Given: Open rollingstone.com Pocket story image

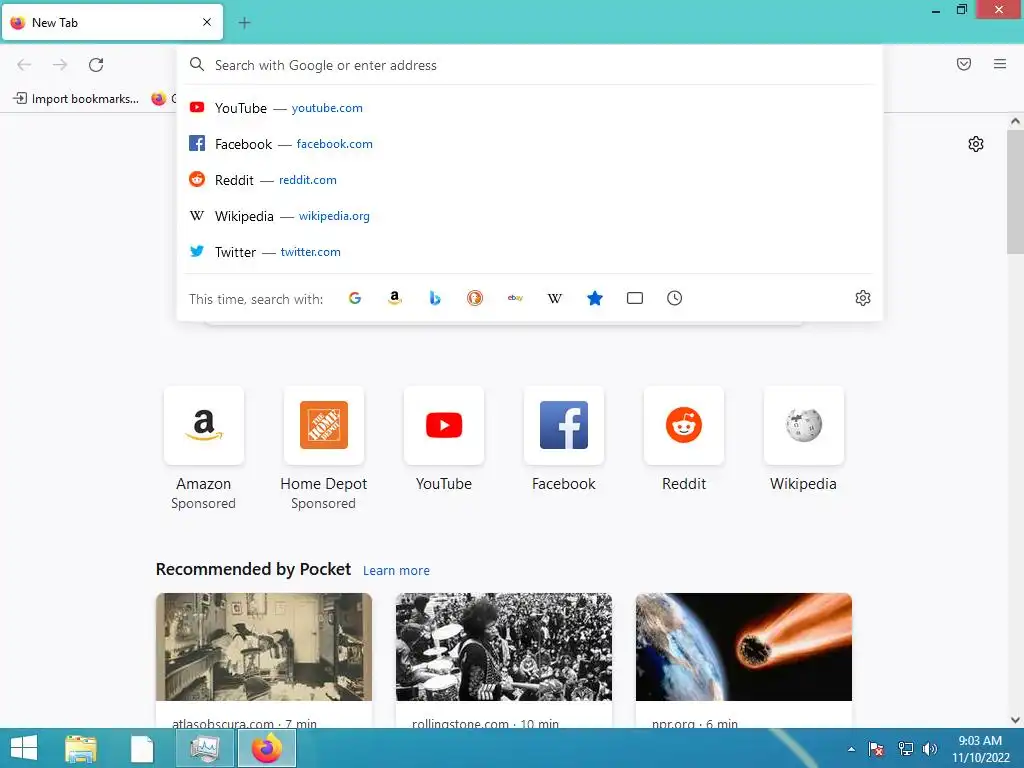Looking at the screenshot, I should 504,647.
